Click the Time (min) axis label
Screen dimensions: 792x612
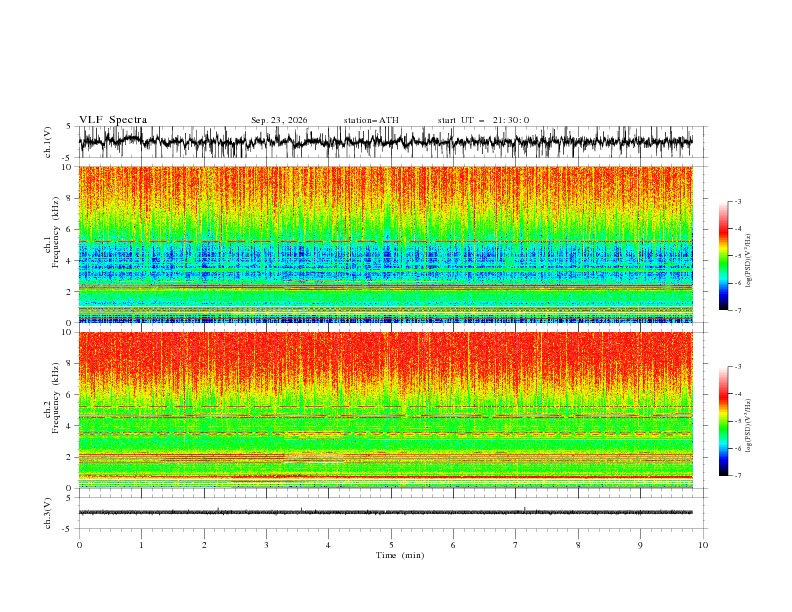click(x=400, y=555)
